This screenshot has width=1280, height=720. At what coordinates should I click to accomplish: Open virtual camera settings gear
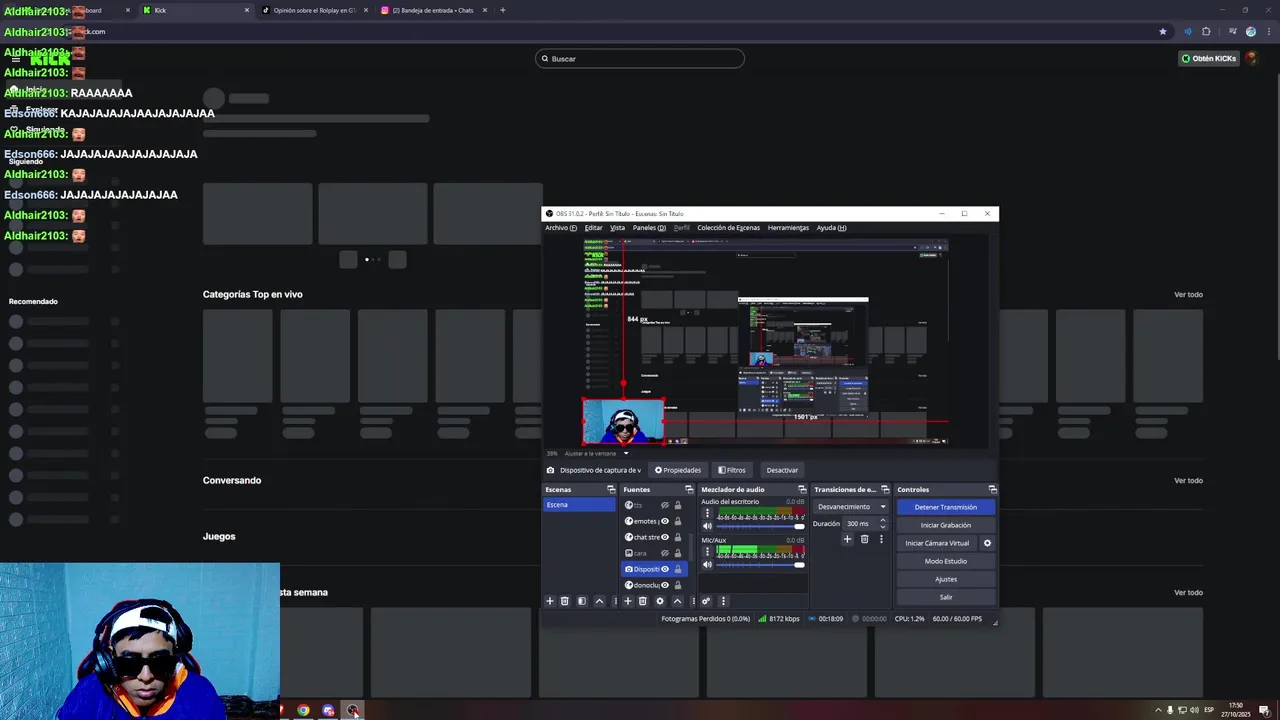987,543
